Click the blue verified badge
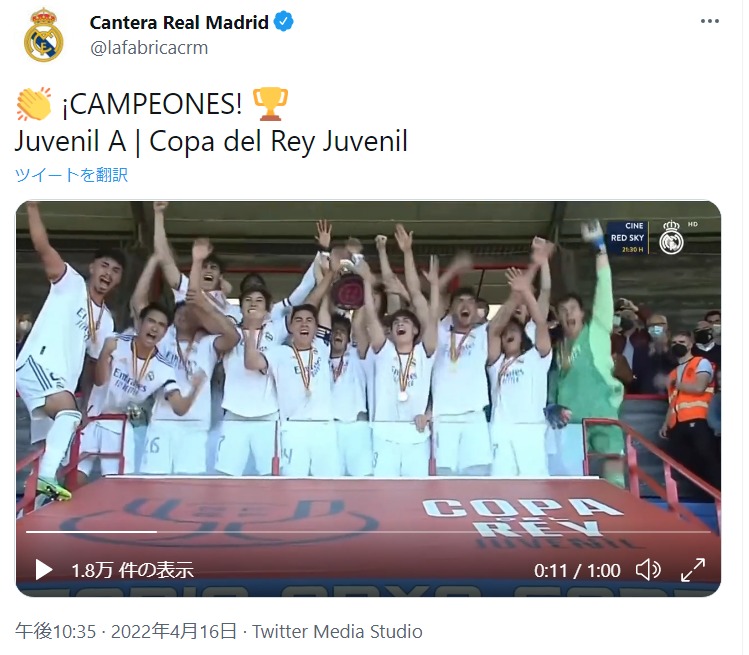749x655 pixels. [x=284, y=22]
